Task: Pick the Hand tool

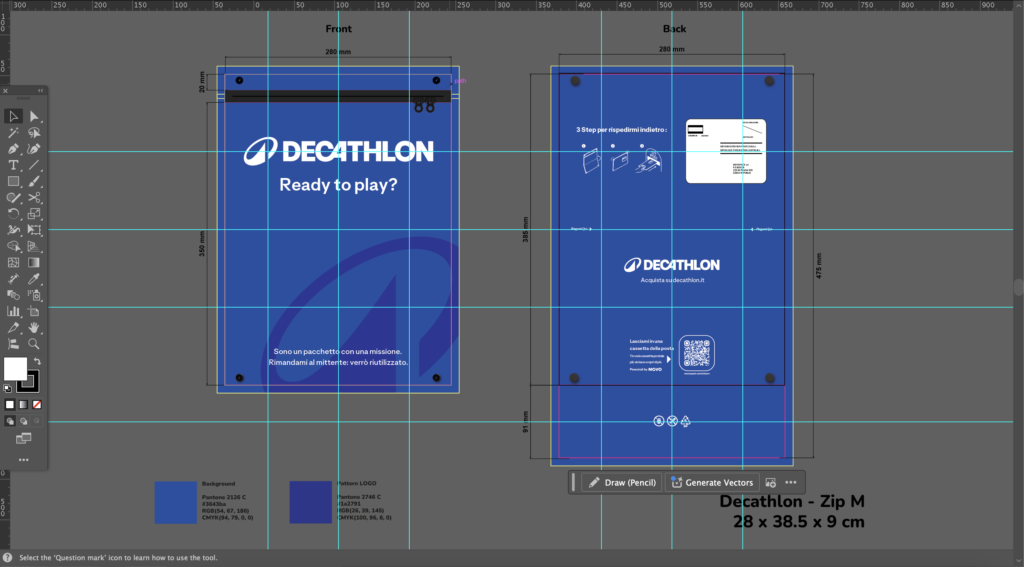Action: 34,327
